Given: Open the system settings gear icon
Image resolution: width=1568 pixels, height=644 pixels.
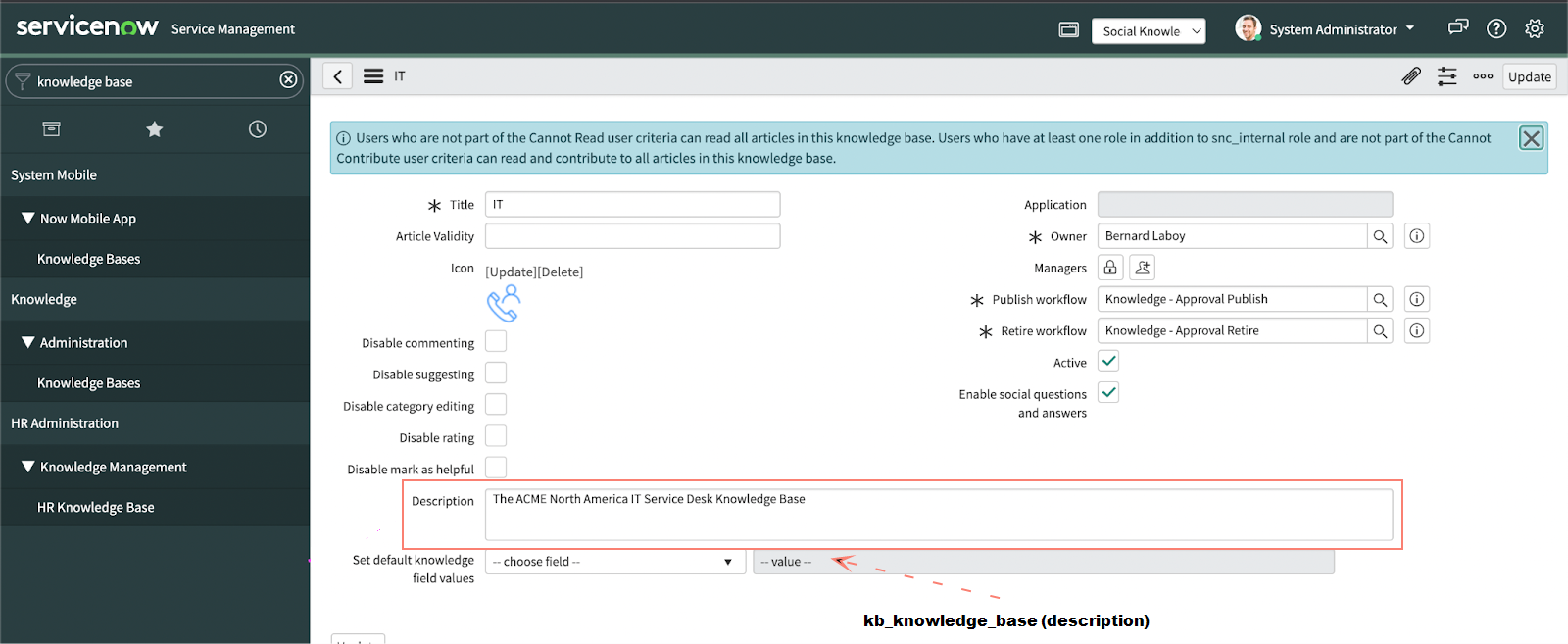Looking at the screenshot, I should [x=1535, y=29].
